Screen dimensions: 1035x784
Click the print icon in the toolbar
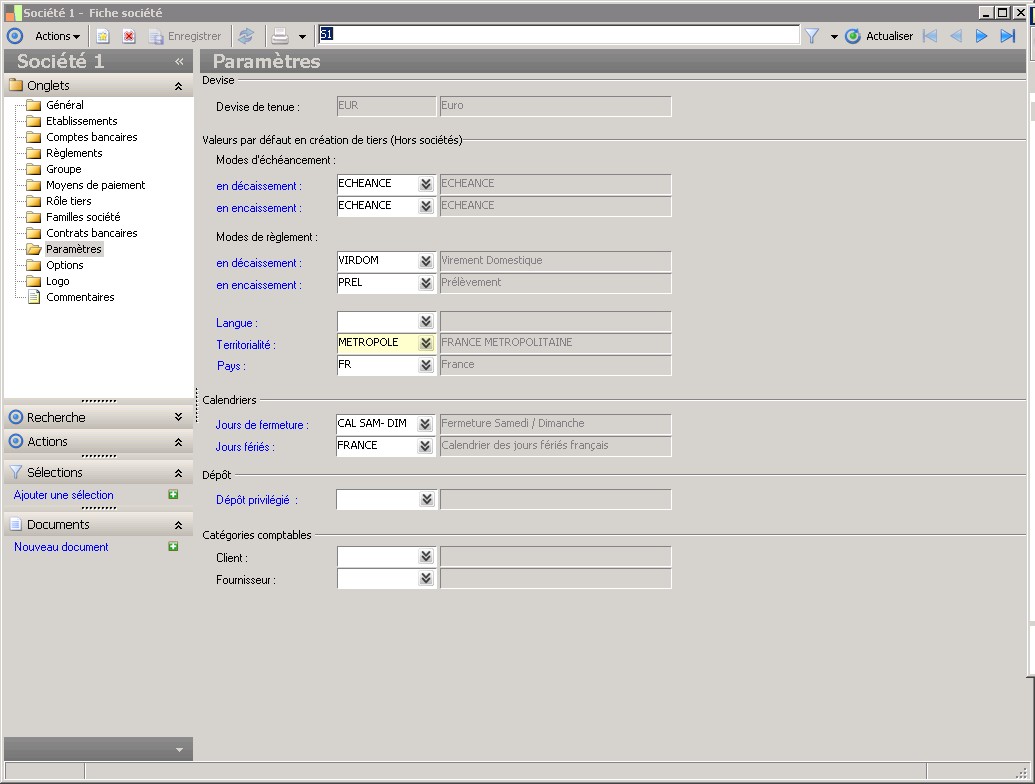click(x=280, y=36)
